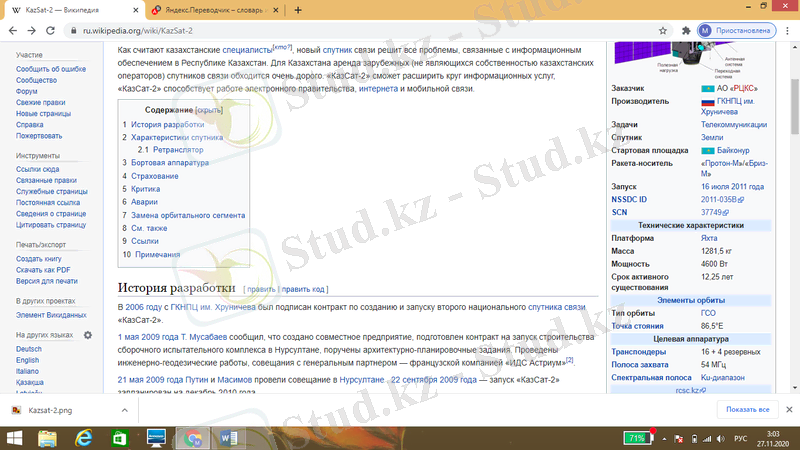Open SCN 37749 external link
Image resolution: width=800 pixels, height=450 pixels.
tap(714, 212)
